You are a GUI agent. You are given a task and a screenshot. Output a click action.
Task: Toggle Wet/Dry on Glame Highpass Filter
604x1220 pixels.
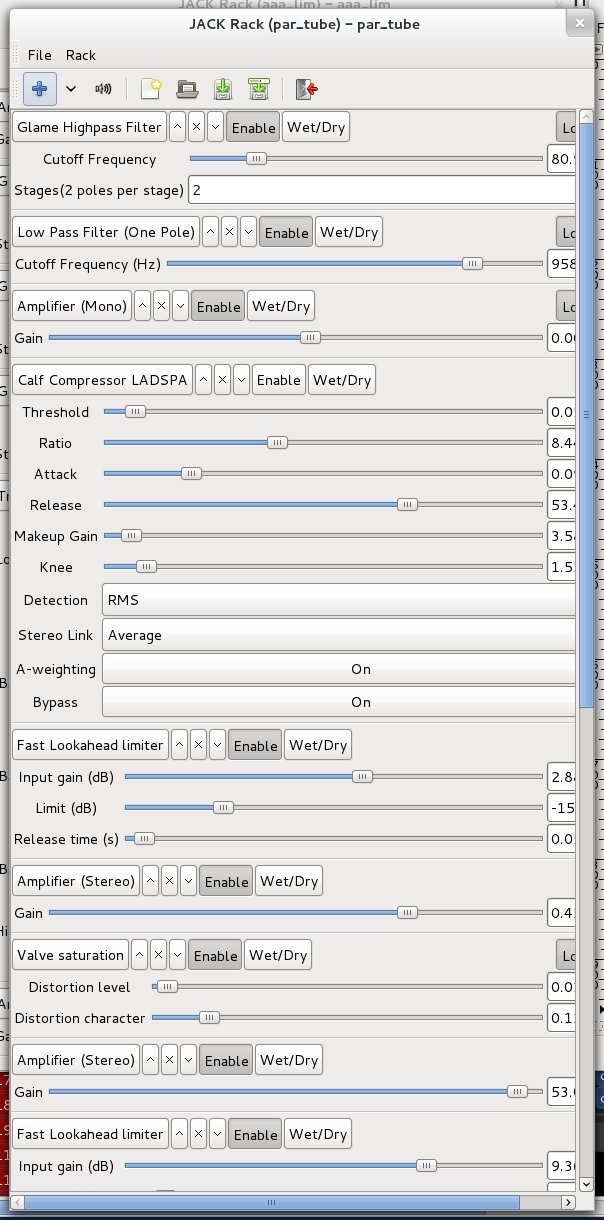pos(316,127)
